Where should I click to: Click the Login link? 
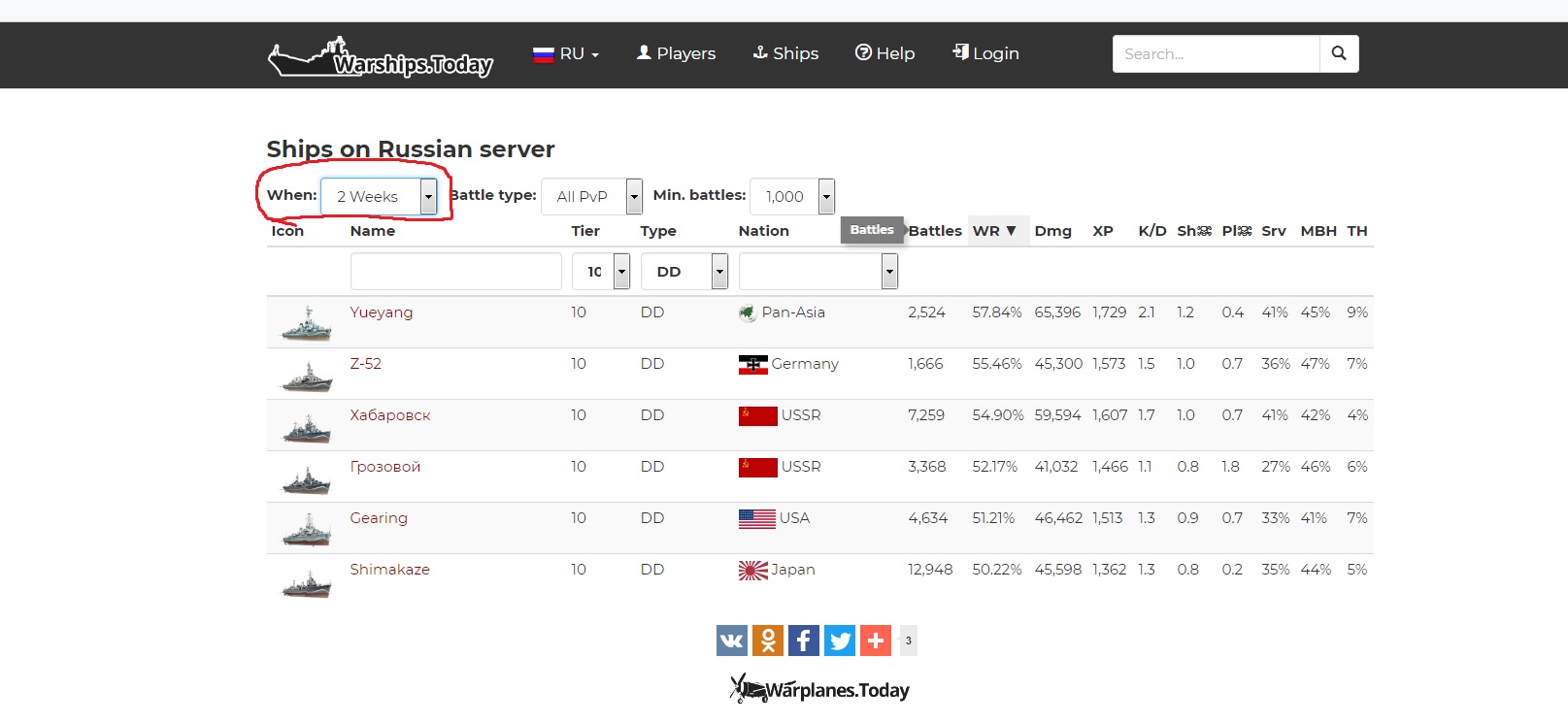[985, 54]
